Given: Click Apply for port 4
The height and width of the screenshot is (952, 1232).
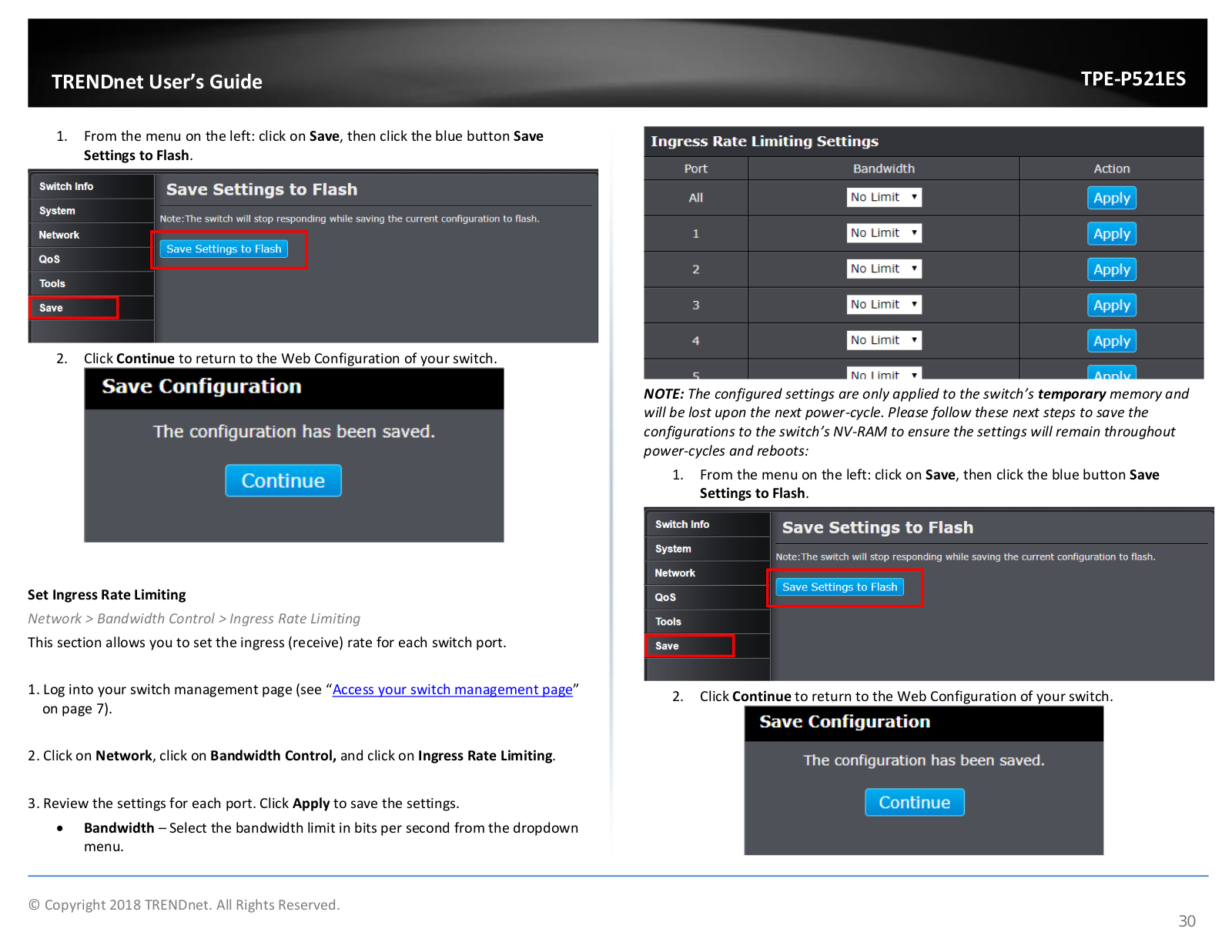Looking at the screenshot, I should click(1112, 341).
